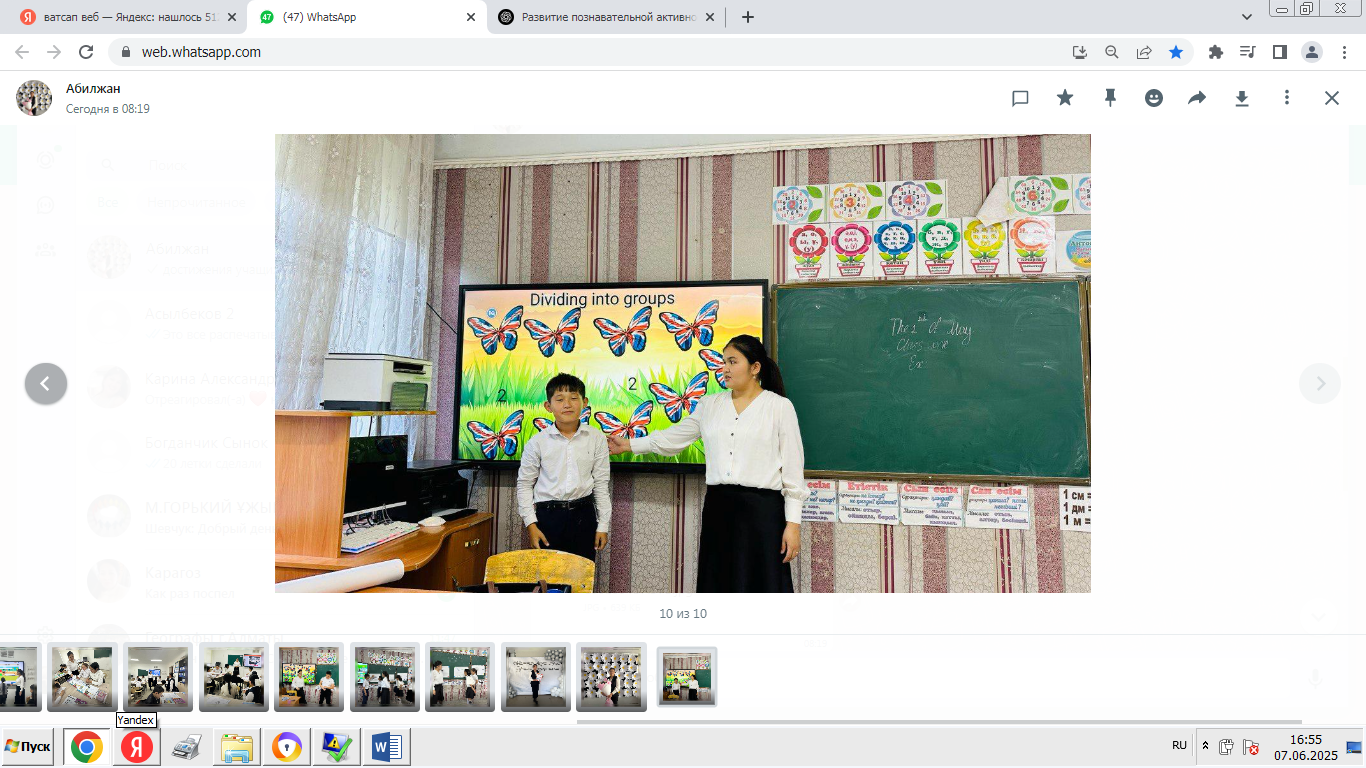The height and width of the screenshot is (768, 1366).
Task: Click the large classroom photo
Action: pos(683,363)
